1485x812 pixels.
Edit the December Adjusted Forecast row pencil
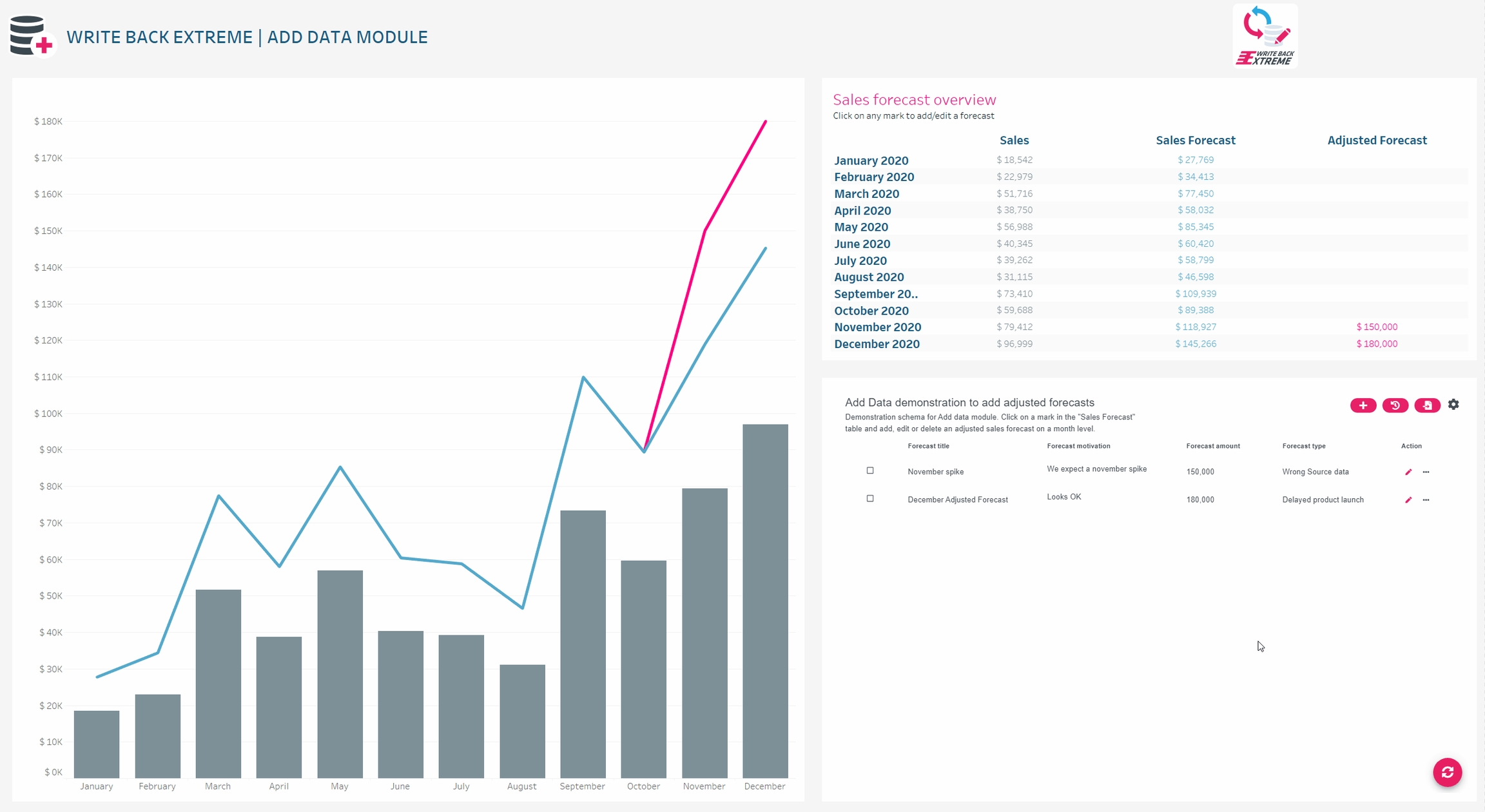[x=1408, y=500]
